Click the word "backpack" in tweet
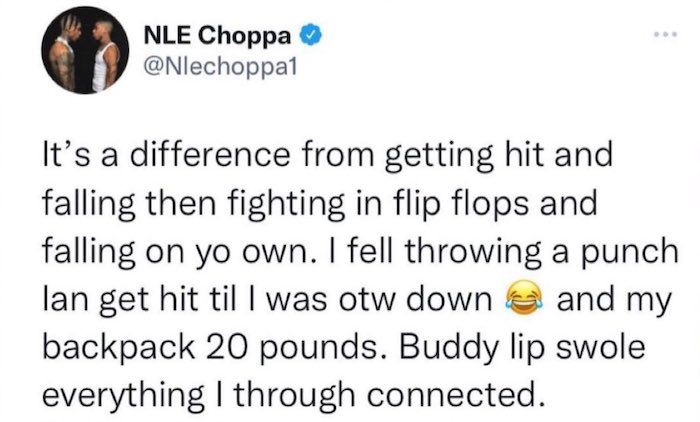The height and width of the screenshot is (422, 700). (119, 348)
